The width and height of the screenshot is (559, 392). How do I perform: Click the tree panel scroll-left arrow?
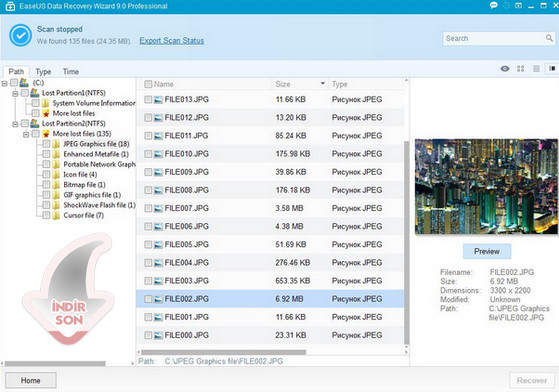pyautogui.click(x=2, y=363)
